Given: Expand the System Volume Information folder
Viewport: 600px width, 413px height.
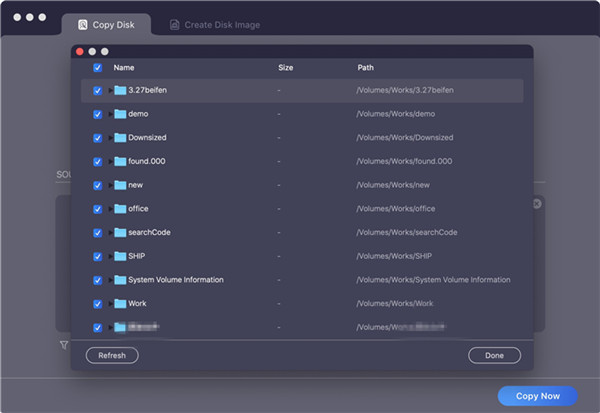Looking at the screenshot, I should (110, 280).
